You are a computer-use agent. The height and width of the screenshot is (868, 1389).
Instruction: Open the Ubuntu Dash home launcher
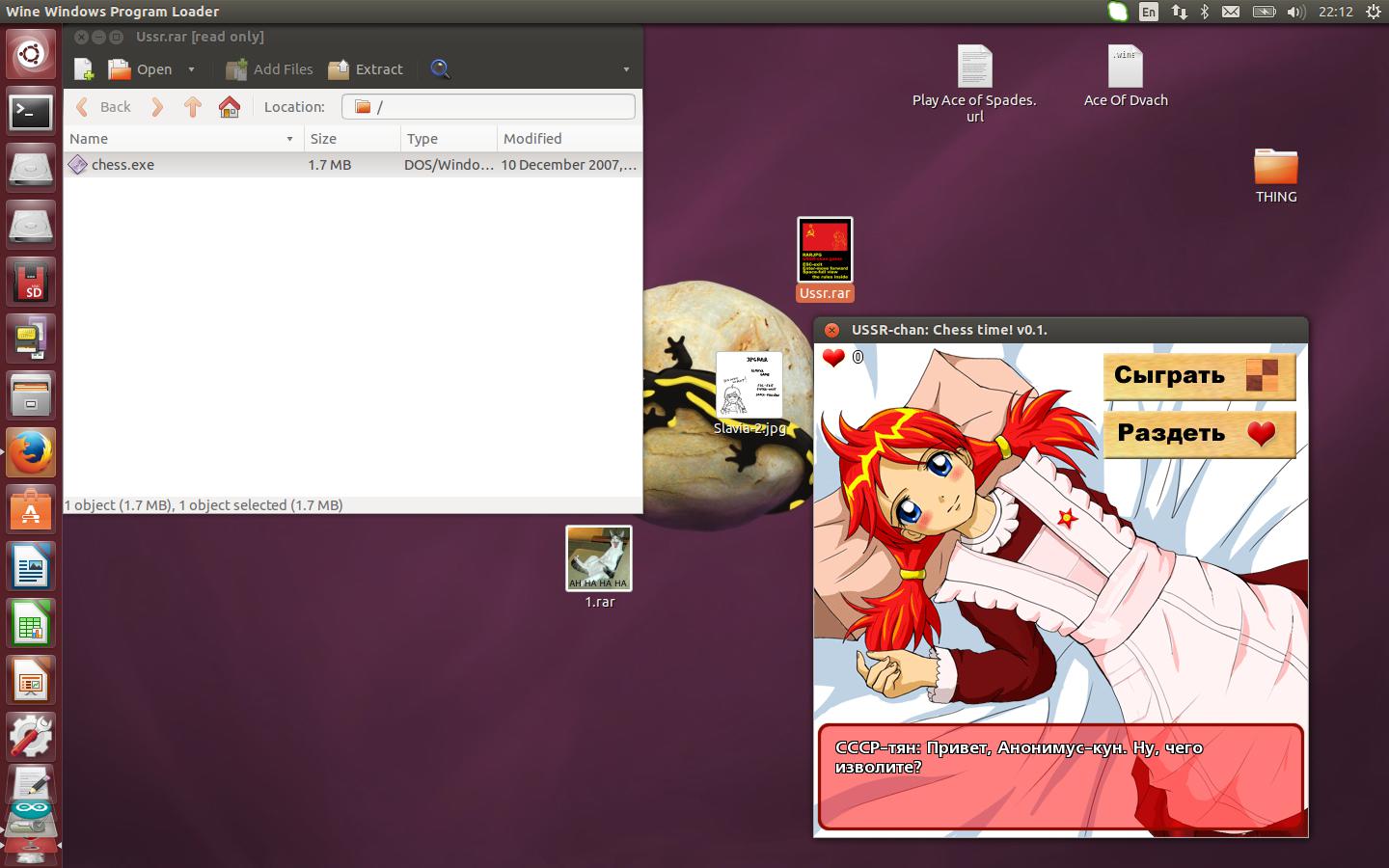[31, 54]
